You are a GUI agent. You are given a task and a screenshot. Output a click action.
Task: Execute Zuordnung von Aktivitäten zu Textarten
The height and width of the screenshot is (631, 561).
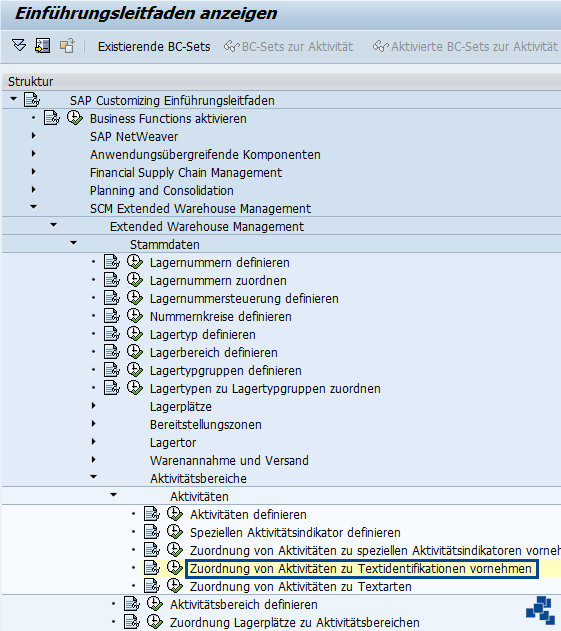pyautogui.click(x=175, y=586)
